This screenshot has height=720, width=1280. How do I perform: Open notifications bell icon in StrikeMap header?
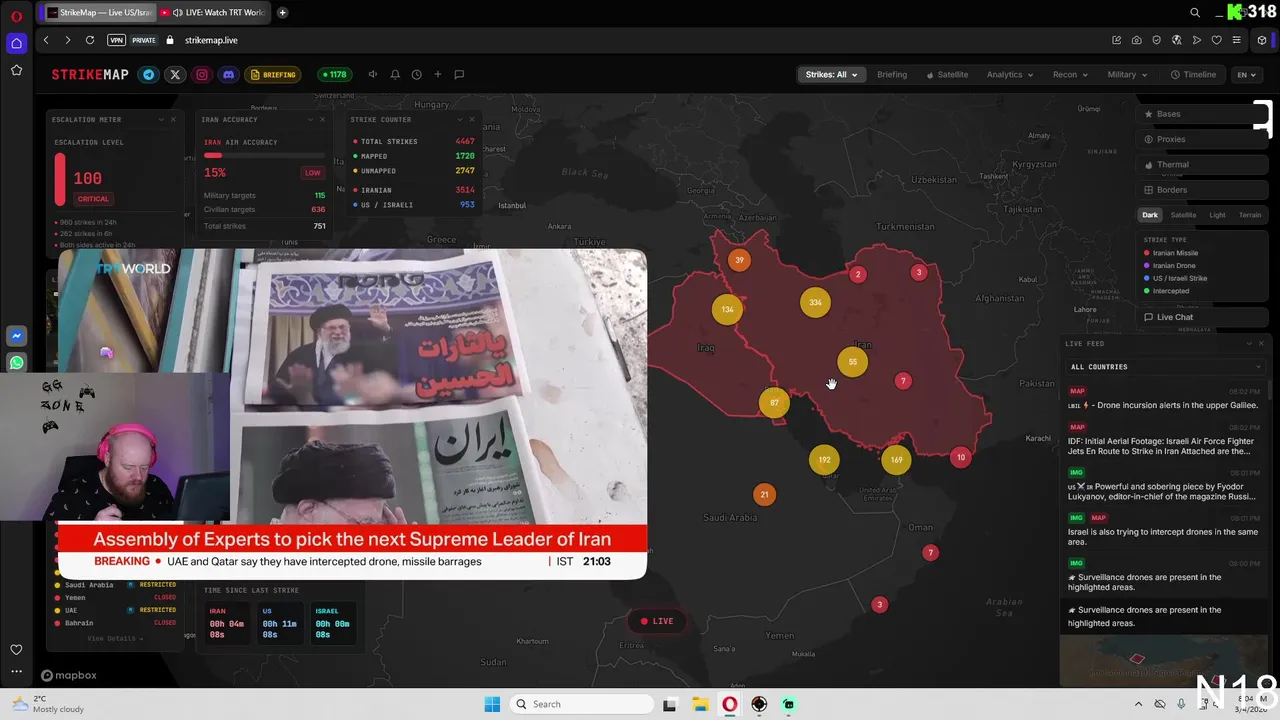click(395, 74)
